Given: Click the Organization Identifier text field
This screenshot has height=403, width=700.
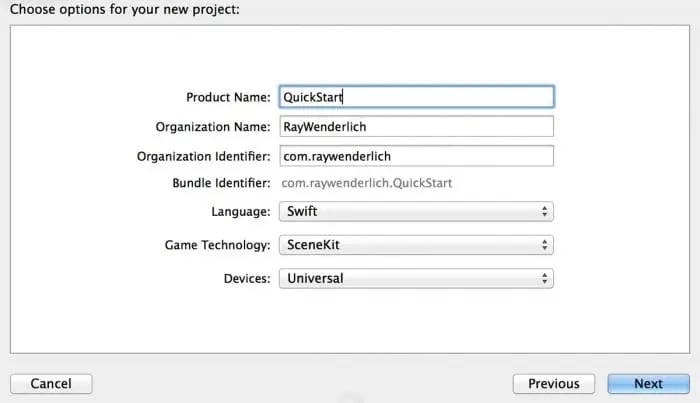Looking at the screenshot, I should pos(416,156).
